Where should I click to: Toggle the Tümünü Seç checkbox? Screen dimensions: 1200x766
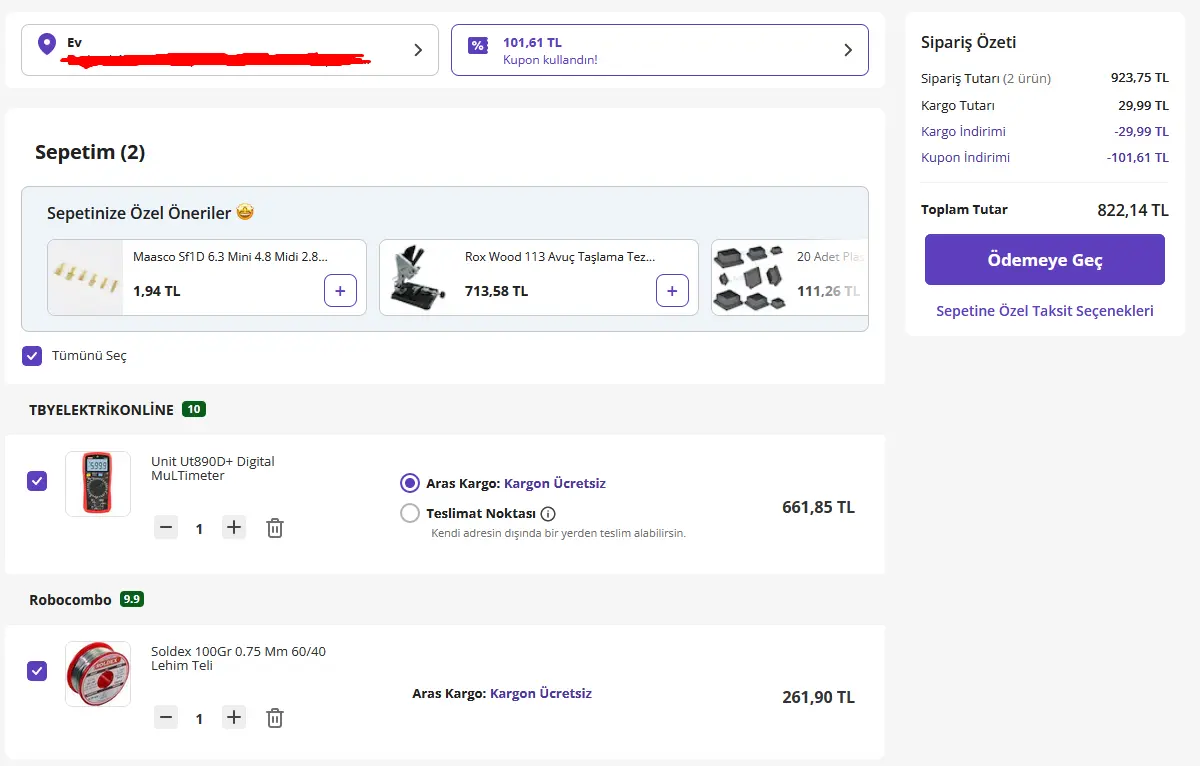32,355
